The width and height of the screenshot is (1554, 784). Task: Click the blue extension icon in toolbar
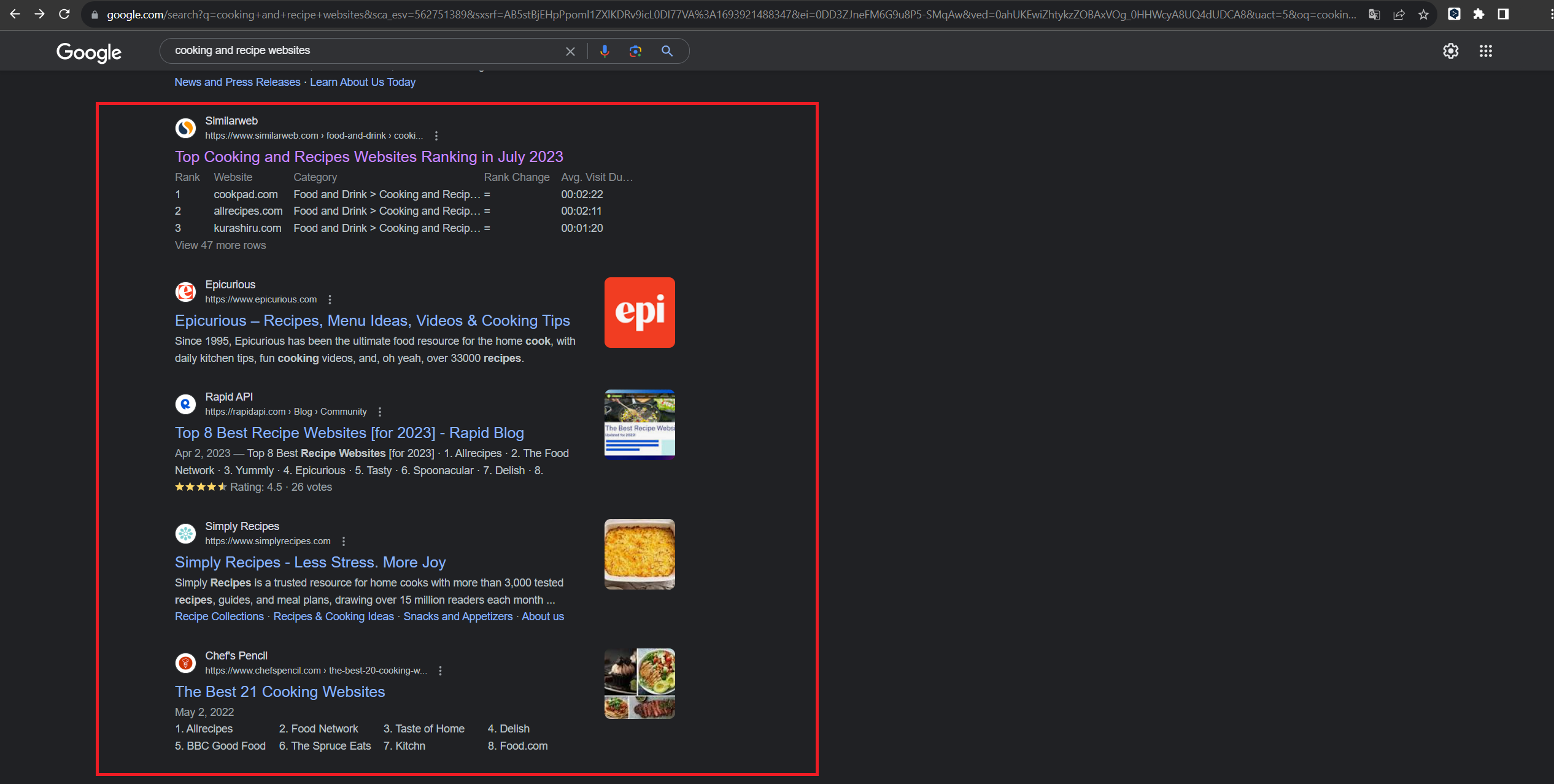point(1454,14)
